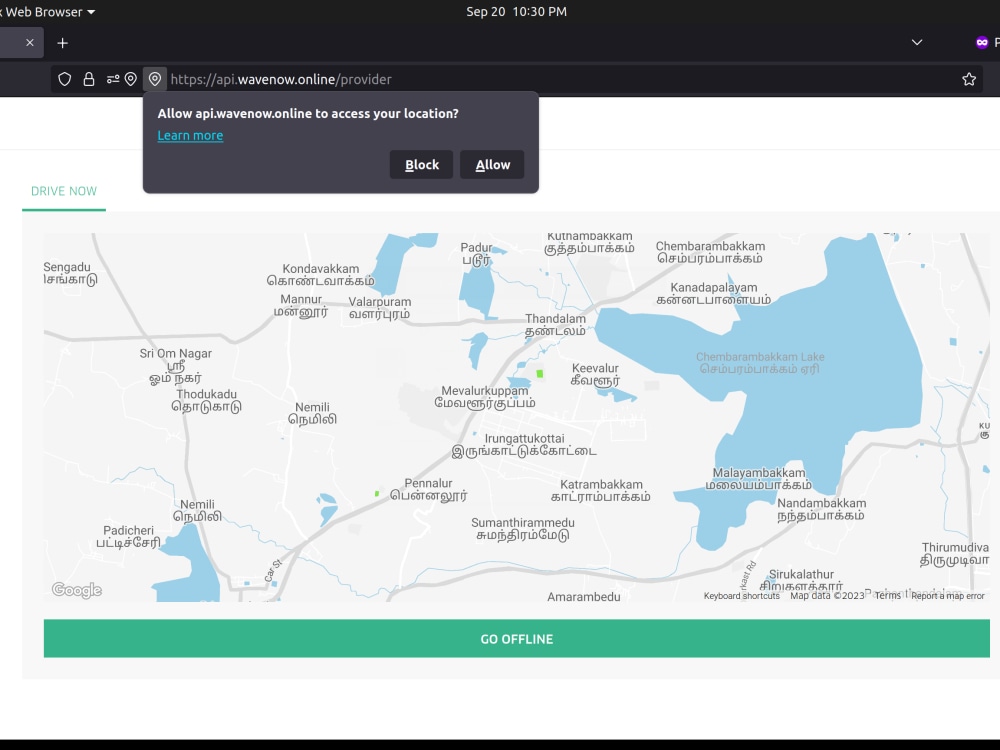The width and height of the screenshot is (1000, 750).
Task: Open site security padlock info
Action: click(89, 79)
